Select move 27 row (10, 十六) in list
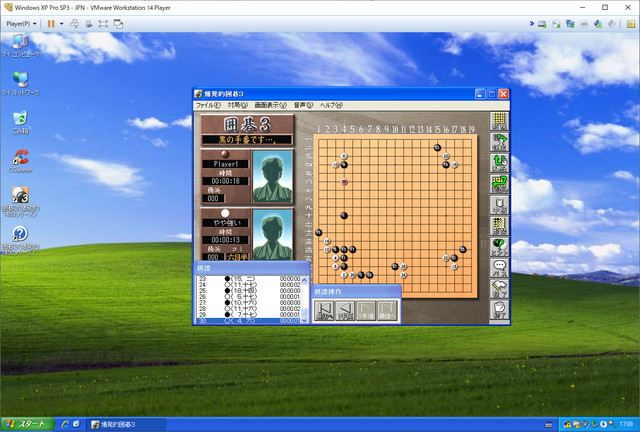The height and width of the screenshot is (432, 640). coord(249,303)
